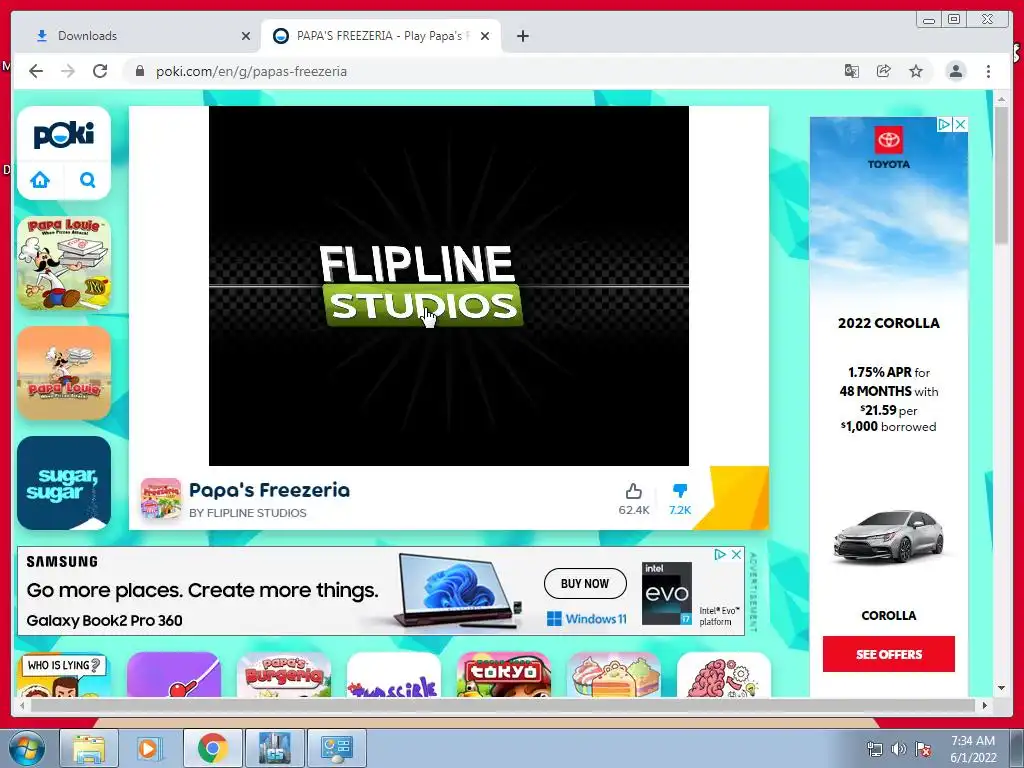Click Flipline Studios game canvas
Viewport: 1024px width, 768px height.
point(449,285)
